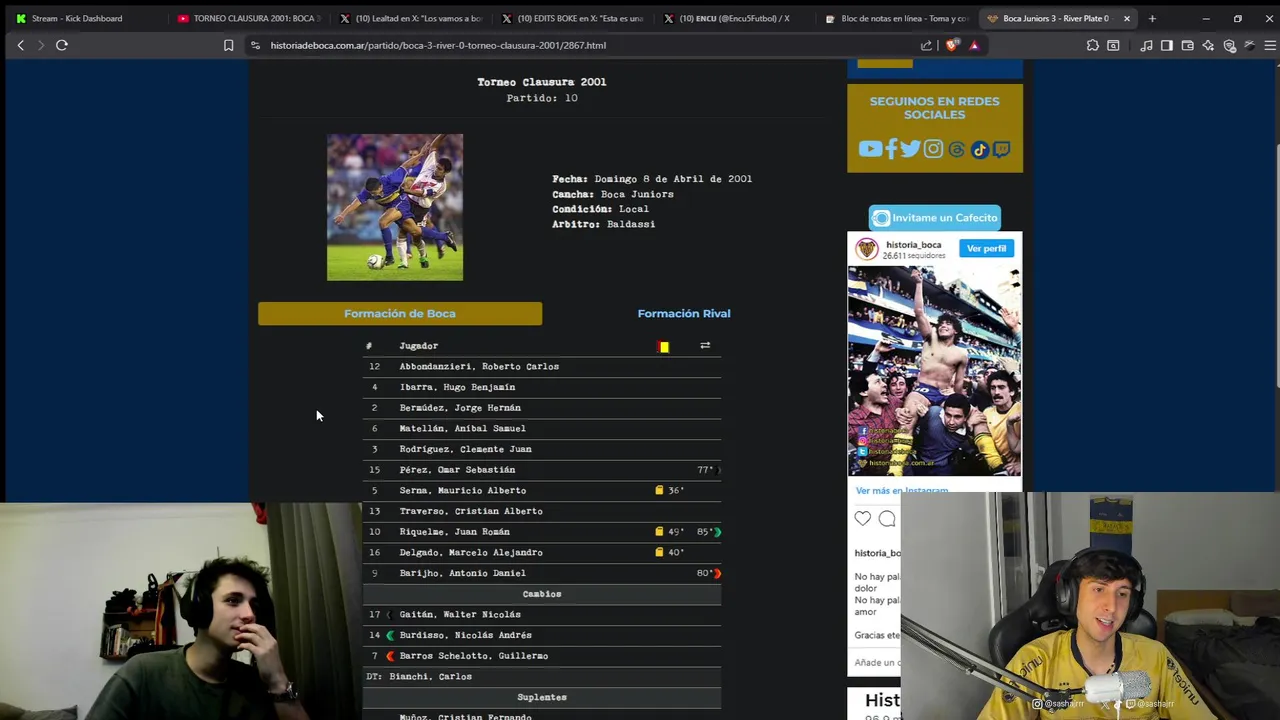Switch to the TORNEO CLAUSURA 2001 YouTube tab
This screenshot has height=720, width=1280.
click(248, 18)
